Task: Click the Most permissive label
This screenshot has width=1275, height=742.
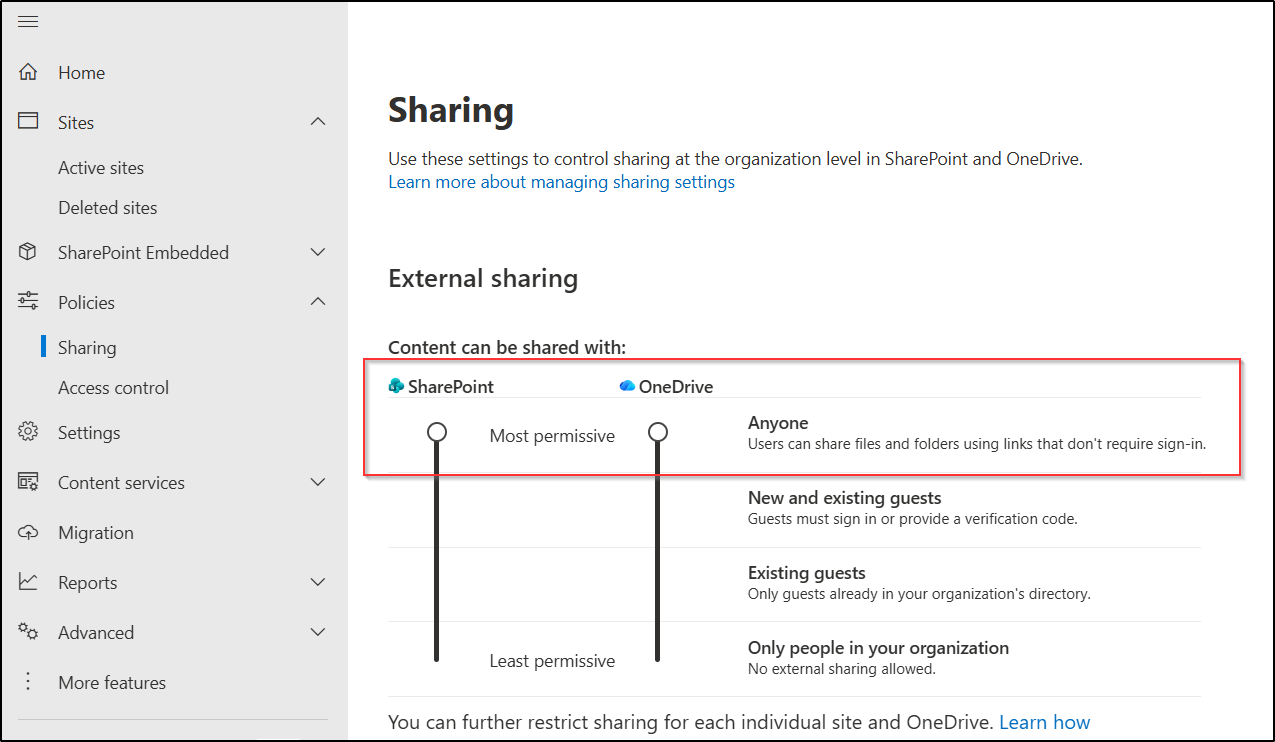Action: click(552, 435)
